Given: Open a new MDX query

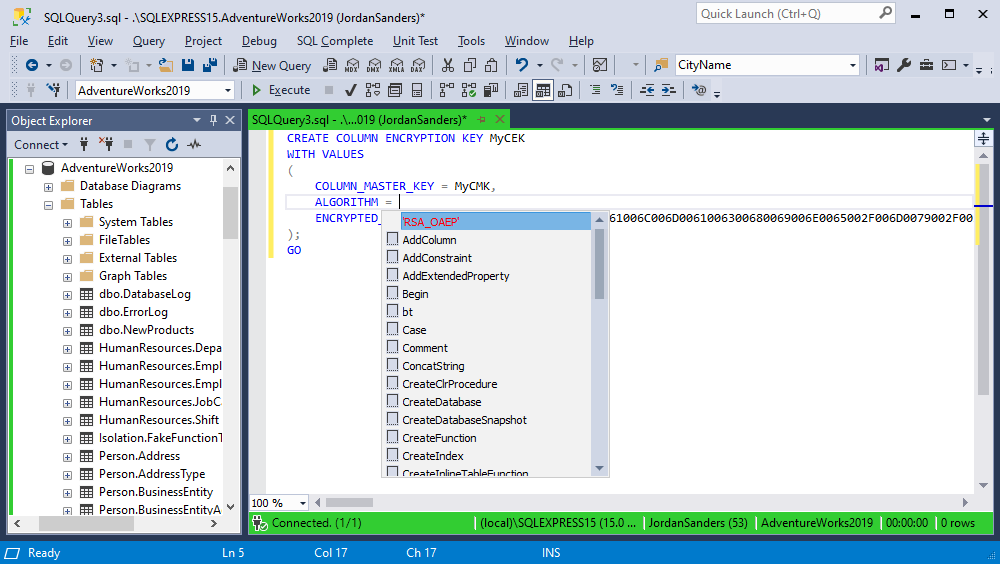Looking at the screenshot, I should (352, 65).
